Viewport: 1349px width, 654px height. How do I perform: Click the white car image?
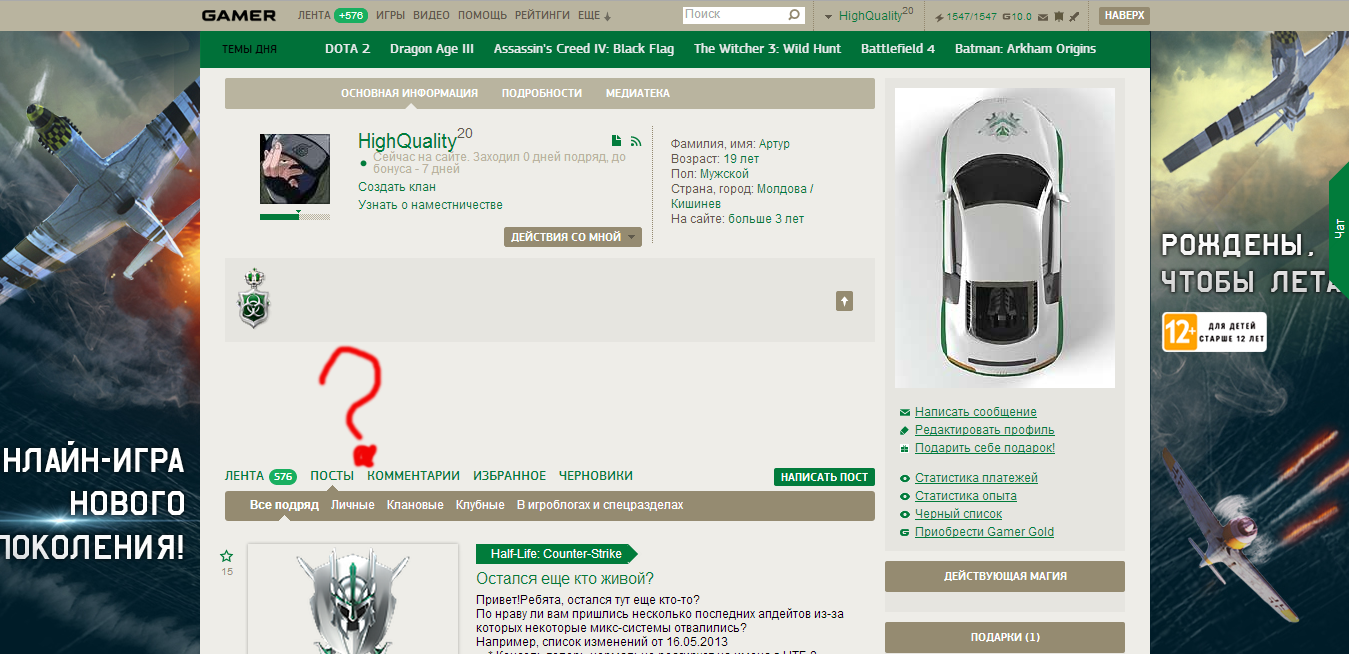coord(1005,238)
